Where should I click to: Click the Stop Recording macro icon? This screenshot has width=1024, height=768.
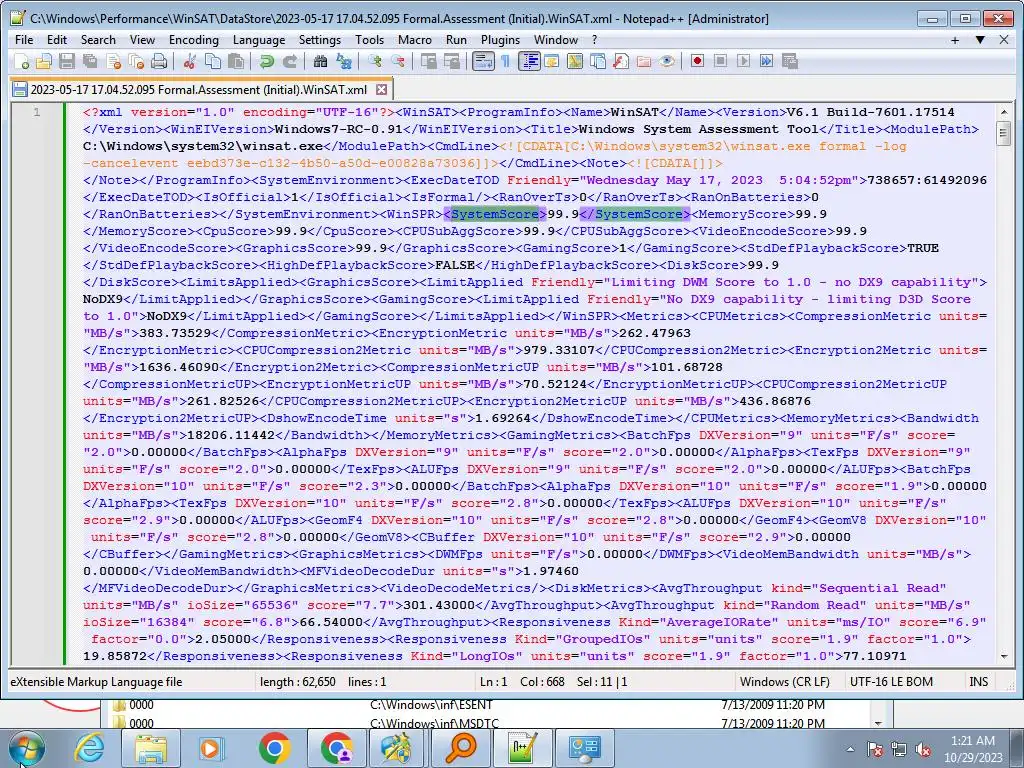click(720, 61)
